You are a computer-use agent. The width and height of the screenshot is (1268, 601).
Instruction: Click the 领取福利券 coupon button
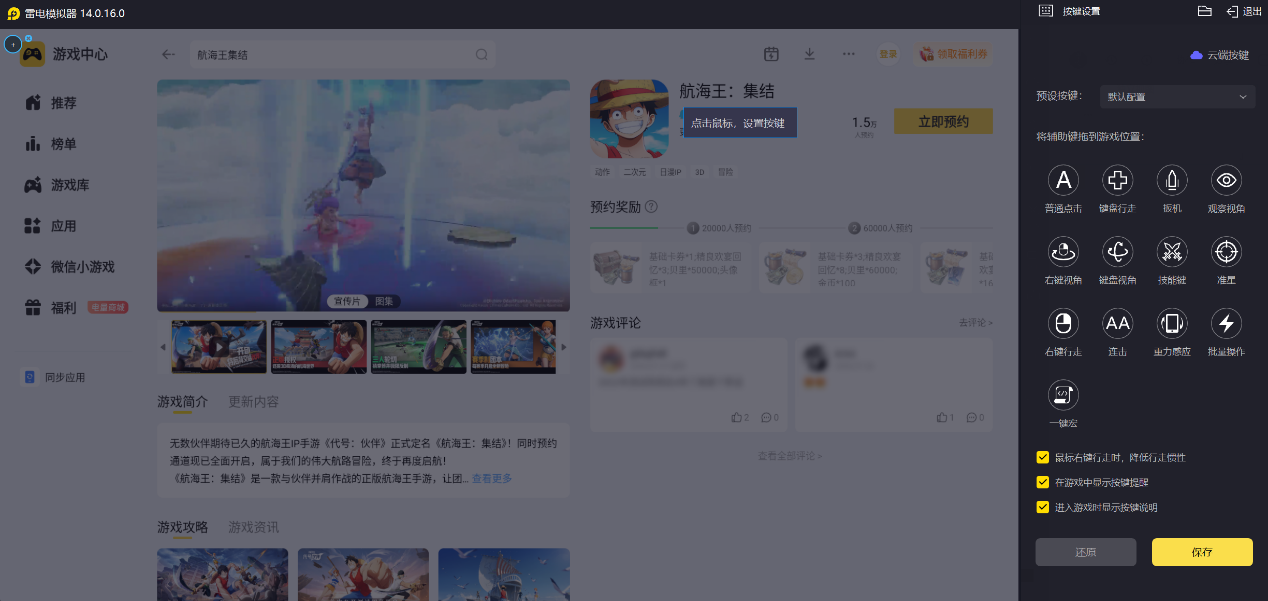tap(954, 54)
